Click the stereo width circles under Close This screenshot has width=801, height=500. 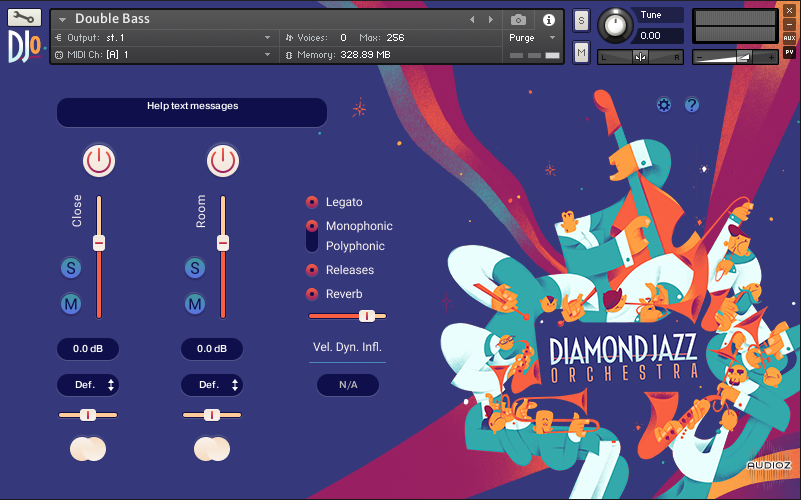88,449
